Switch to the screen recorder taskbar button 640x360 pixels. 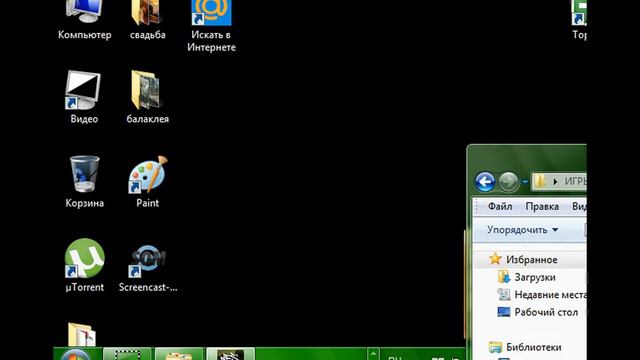[127, 354]
